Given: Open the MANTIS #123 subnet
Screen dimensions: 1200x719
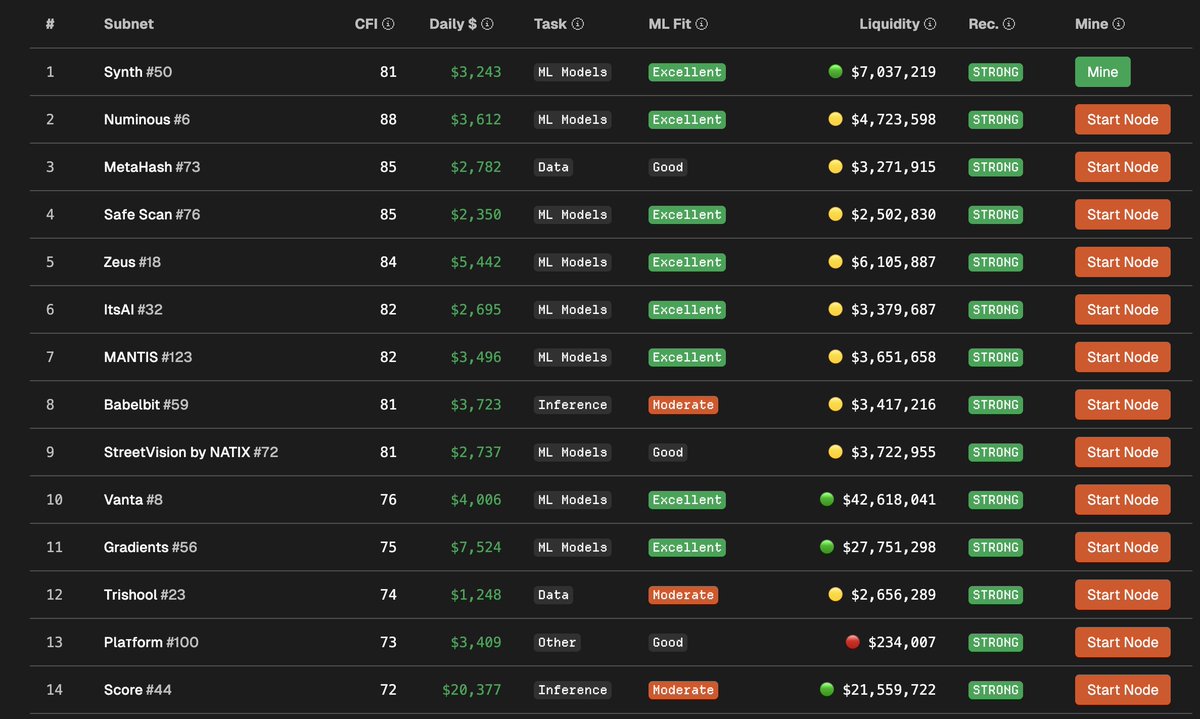Looking at the screenshot, I should coord(148,357).
